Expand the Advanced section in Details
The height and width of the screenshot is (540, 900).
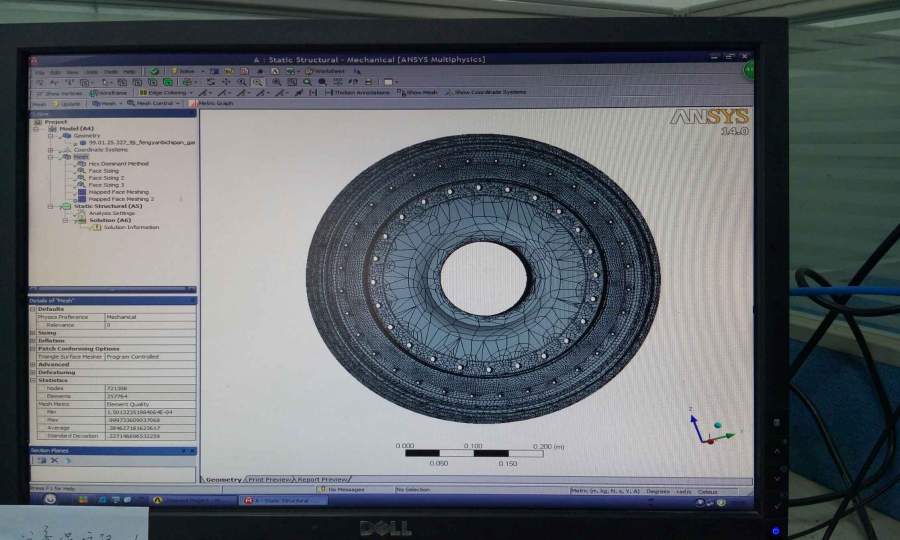(33, 364)
